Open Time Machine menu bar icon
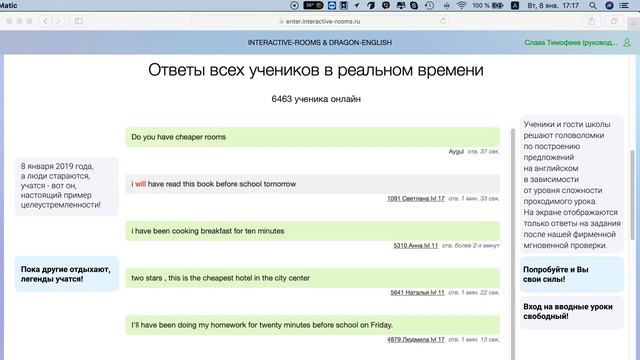Screen dimensions: 640x360 429,5
